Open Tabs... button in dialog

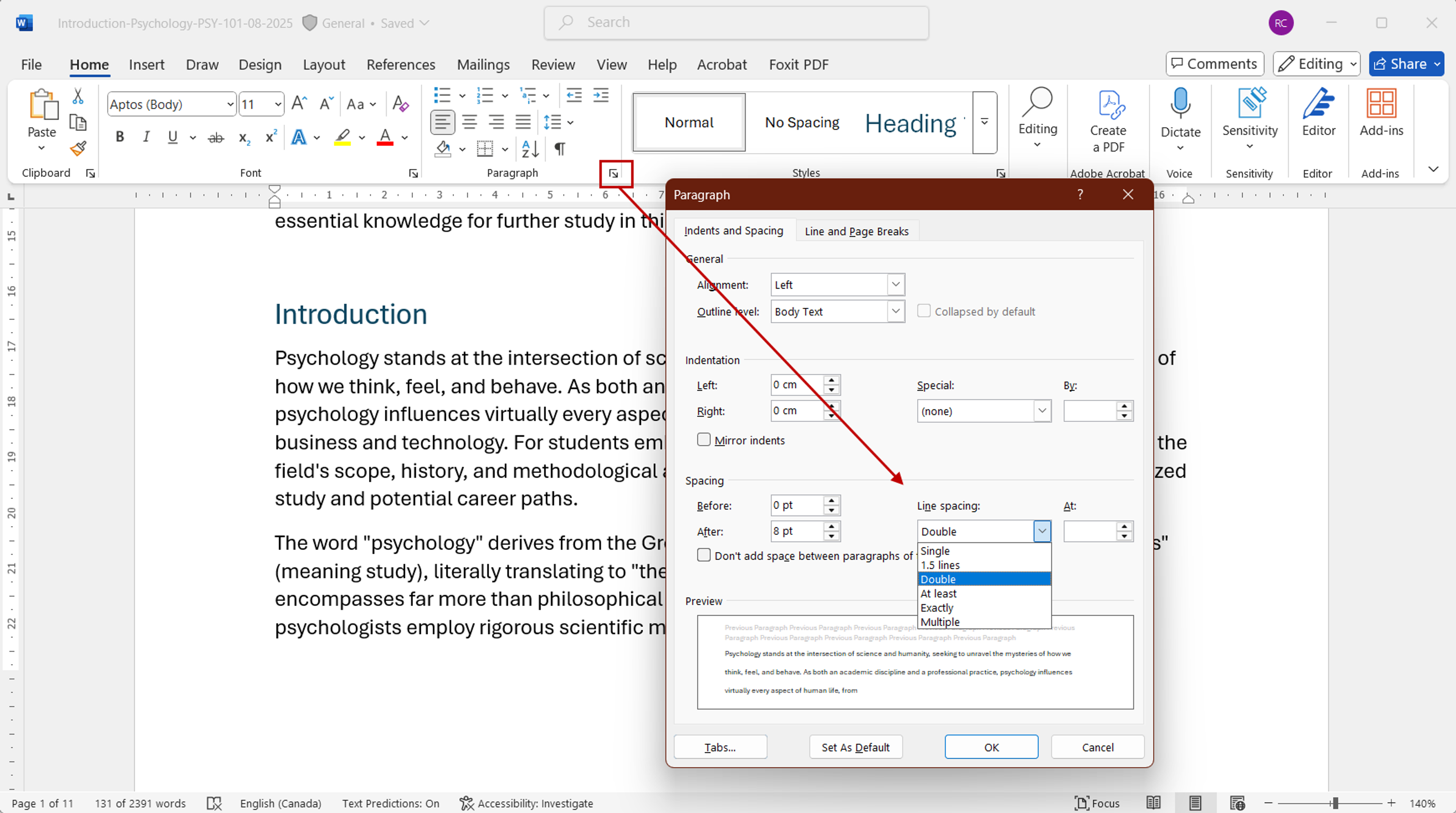coord(720,747)
